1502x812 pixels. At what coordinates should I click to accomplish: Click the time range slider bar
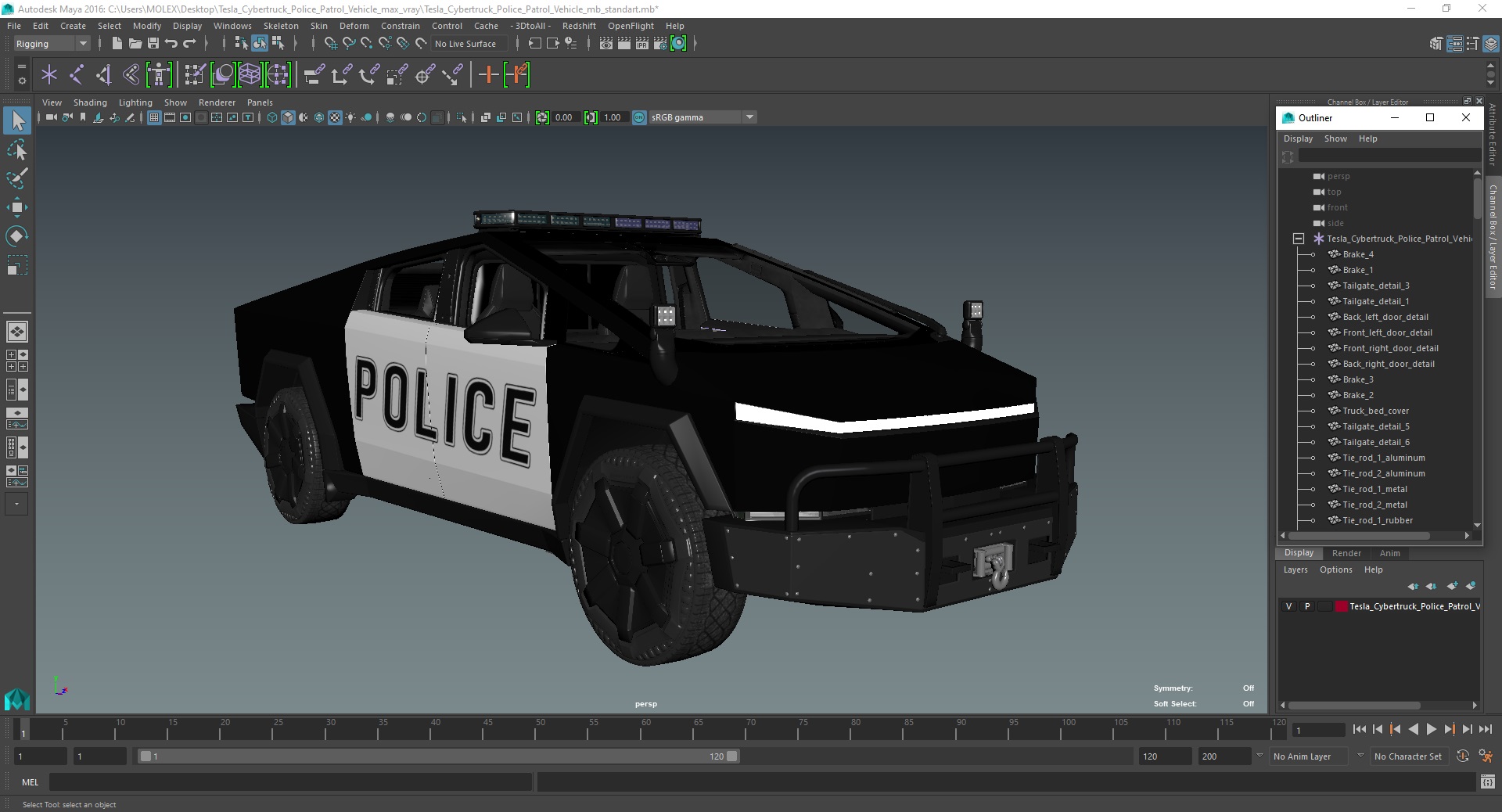438,756
